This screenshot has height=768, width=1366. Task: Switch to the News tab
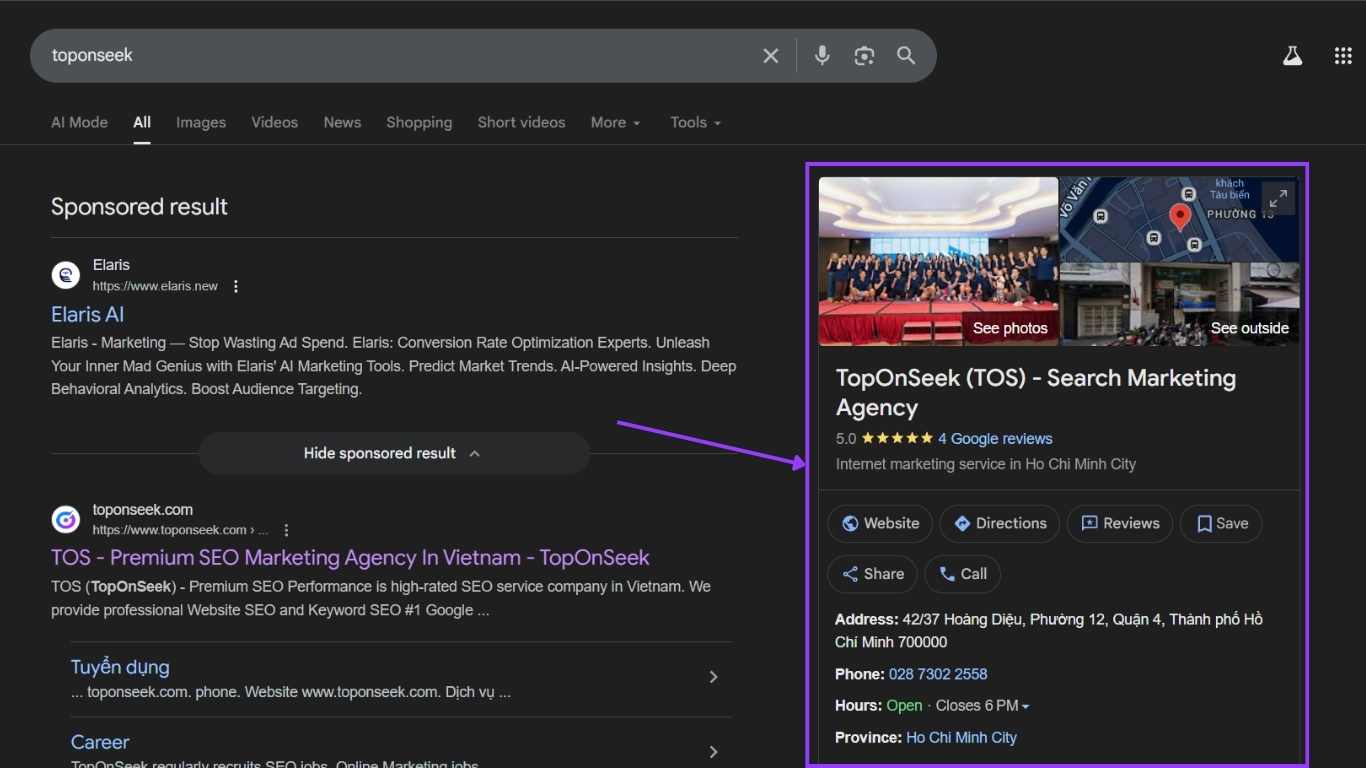342,122
